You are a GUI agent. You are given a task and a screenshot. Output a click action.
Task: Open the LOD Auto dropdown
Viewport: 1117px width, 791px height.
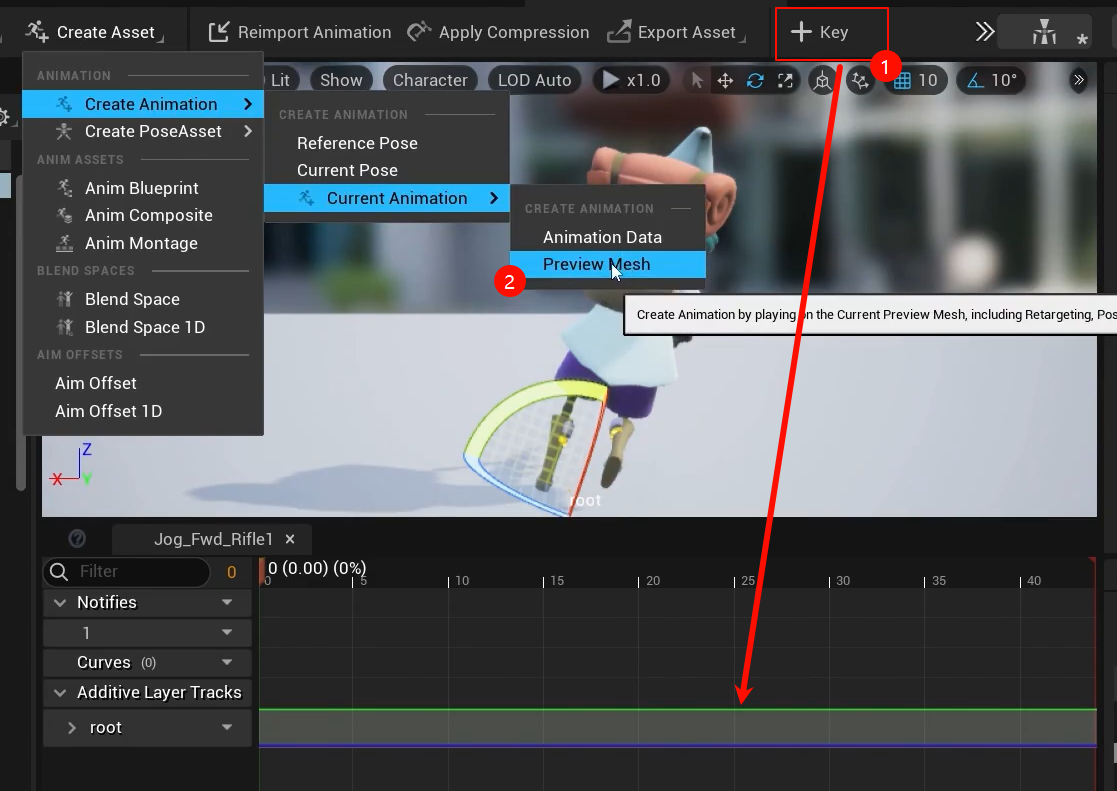coord(534,80)
